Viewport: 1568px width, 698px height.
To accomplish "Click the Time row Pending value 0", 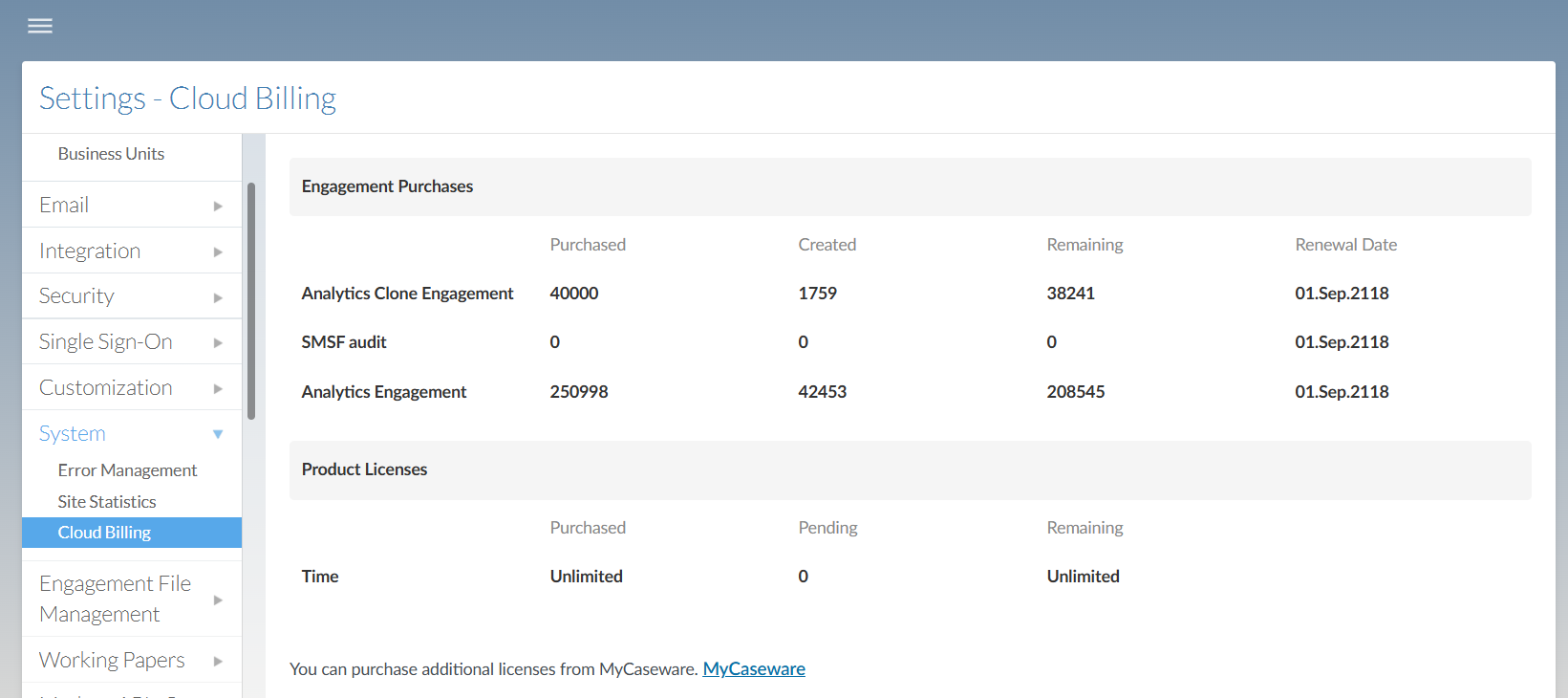I will 804,577.
